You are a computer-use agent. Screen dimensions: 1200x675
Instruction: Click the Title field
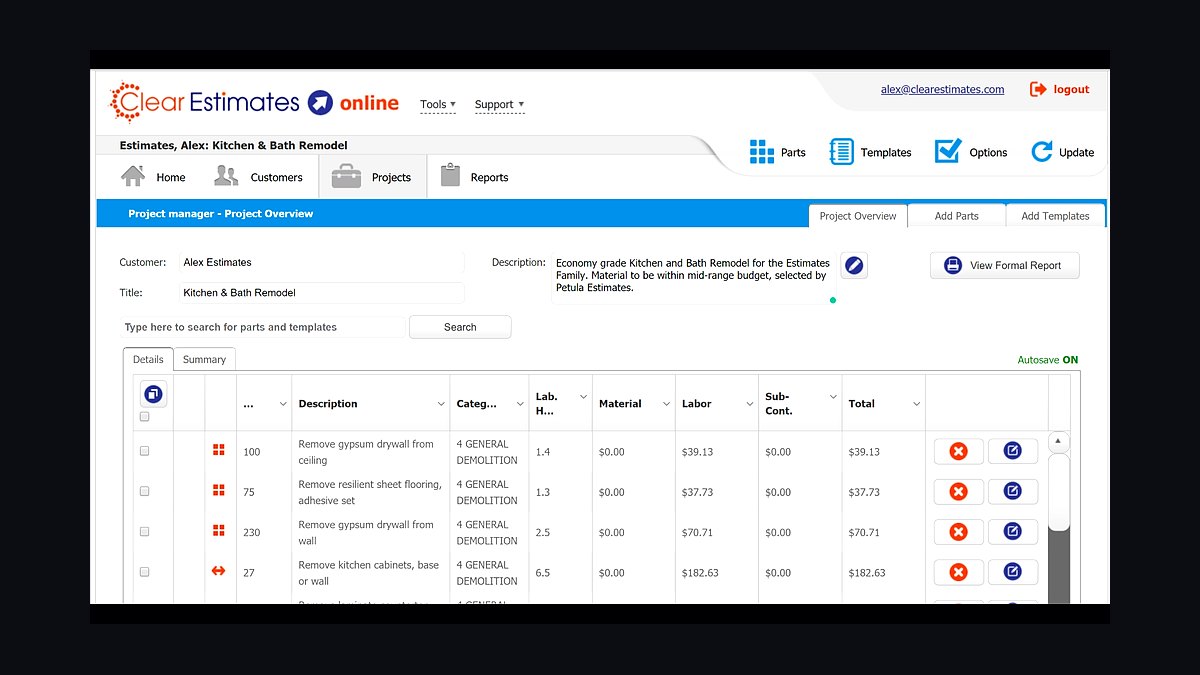(x=322, y=293)
